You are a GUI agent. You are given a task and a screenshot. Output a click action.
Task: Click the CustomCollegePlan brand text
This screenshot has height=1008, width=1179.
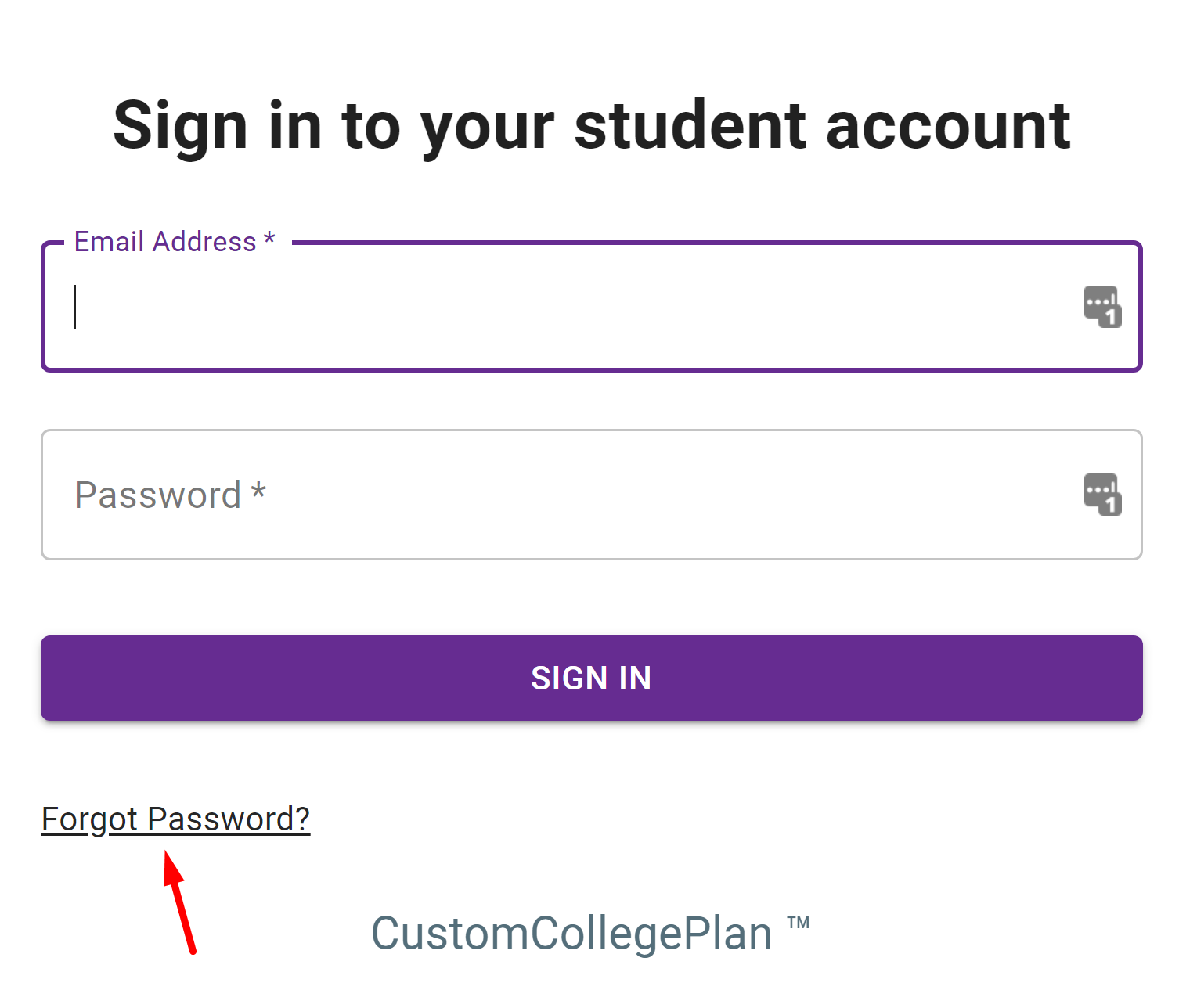click(x=571, y=933)
